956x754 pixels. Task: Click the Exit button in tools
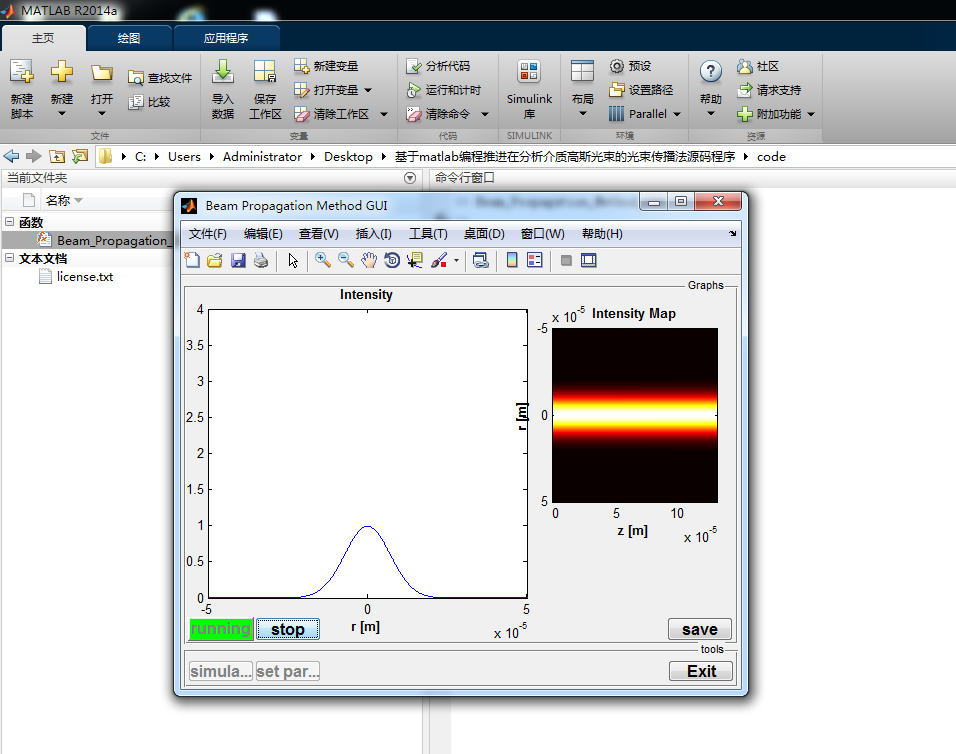coord(701,671)
